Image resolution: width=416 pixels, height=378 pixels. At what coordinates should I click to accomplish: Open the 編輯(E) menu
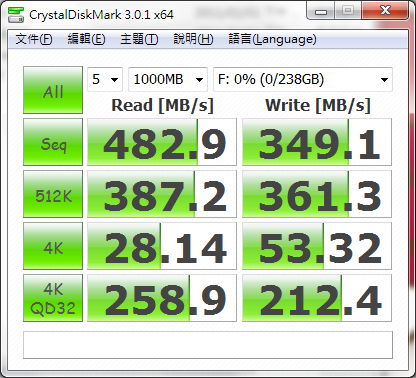pyautogui.click(x=86, y=39)
